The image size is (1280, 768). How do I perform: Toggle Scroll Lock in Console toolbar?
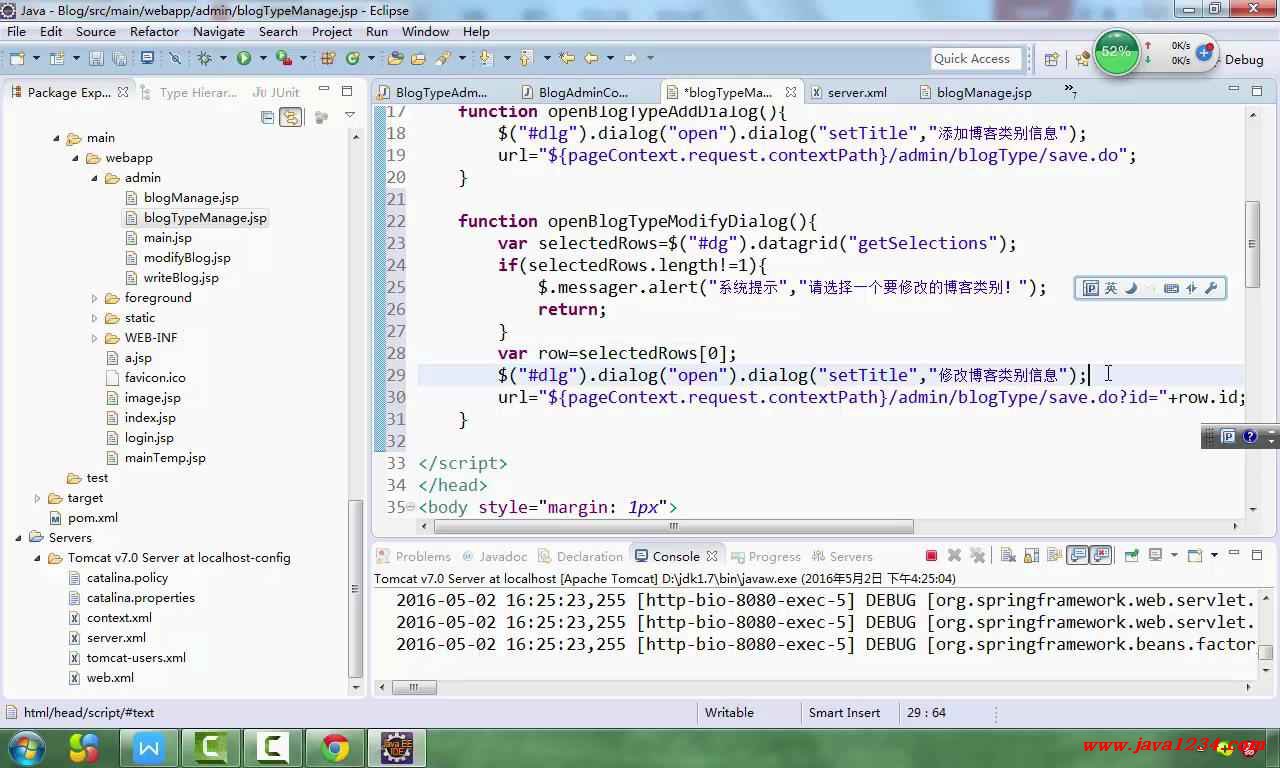coord(1031,555)
